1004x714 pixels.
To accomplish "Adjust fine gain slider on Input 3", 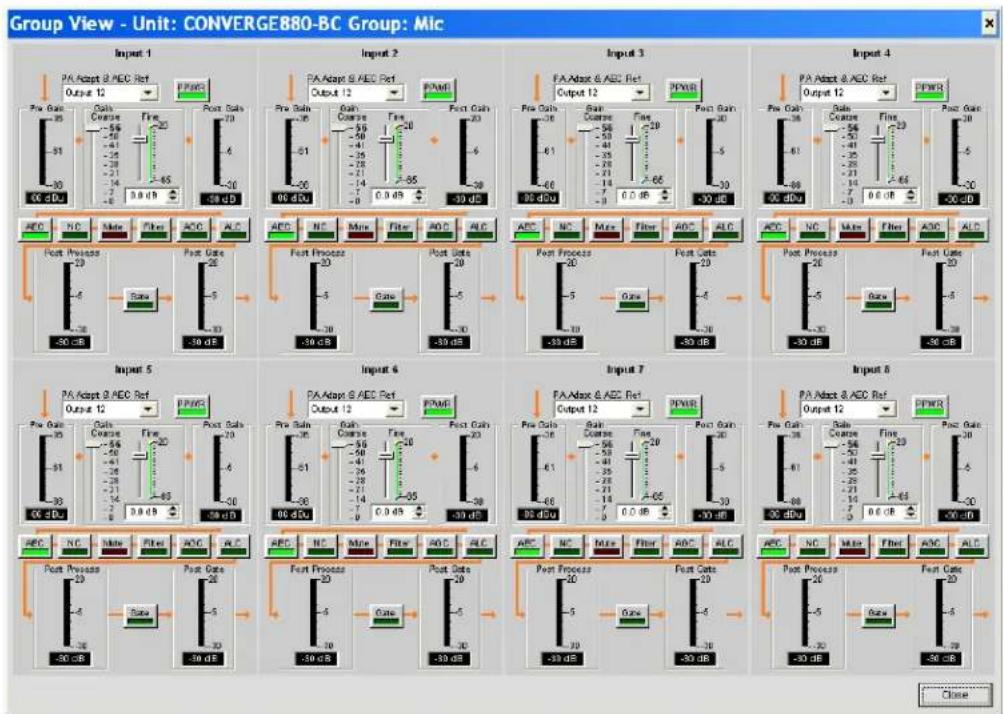I will point(632,140).
